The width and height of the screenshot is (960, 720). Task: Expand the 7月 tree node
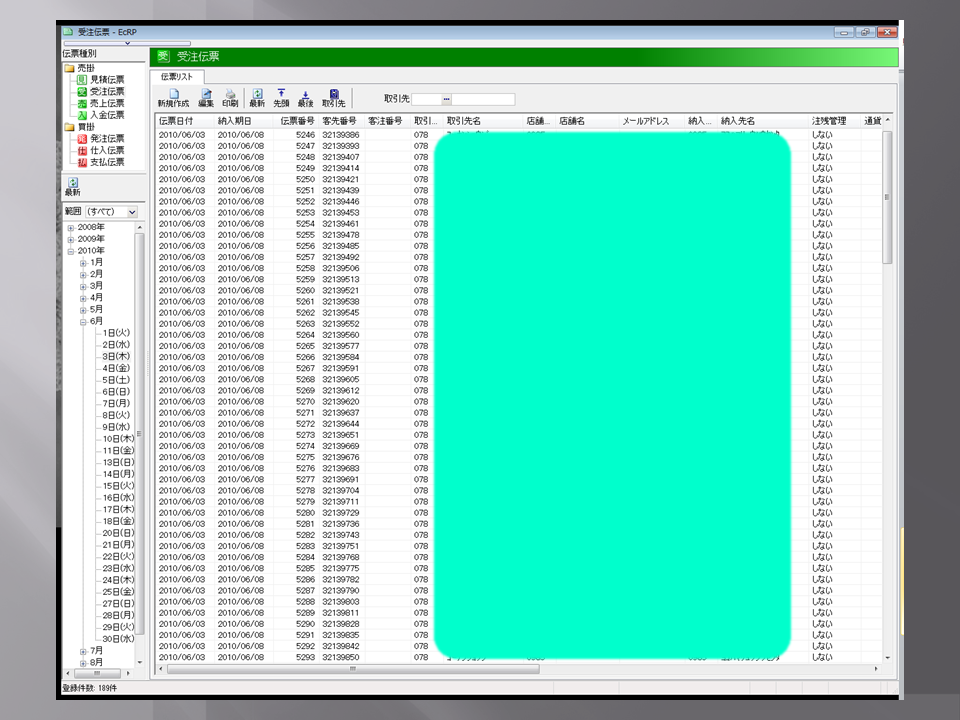(84, 650)
